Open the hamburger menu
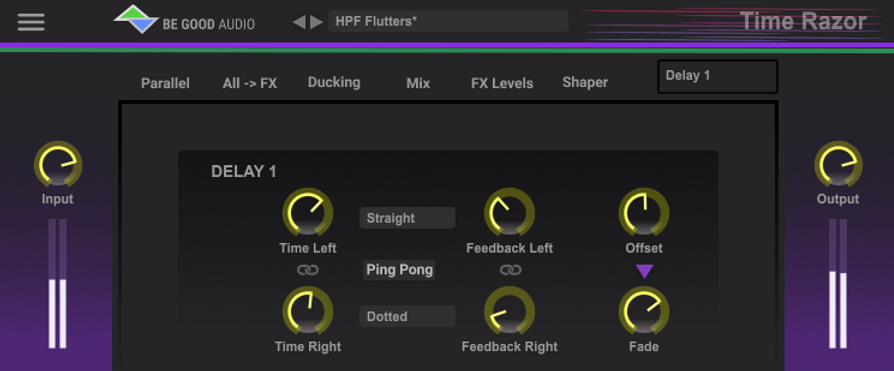Image resolution: width=894 pixels, height=371 pixels. pos(31,22)
